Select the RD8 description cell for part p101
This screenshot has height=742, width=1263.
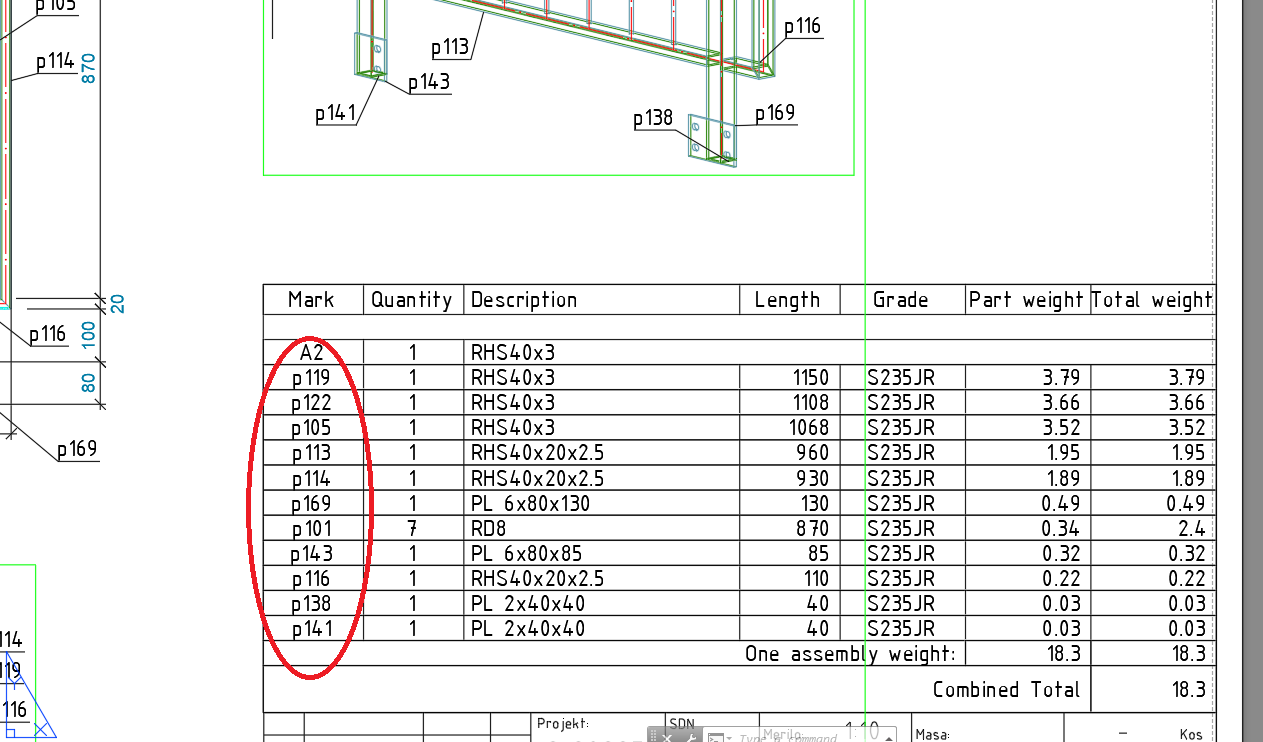(x=490, y=528)
